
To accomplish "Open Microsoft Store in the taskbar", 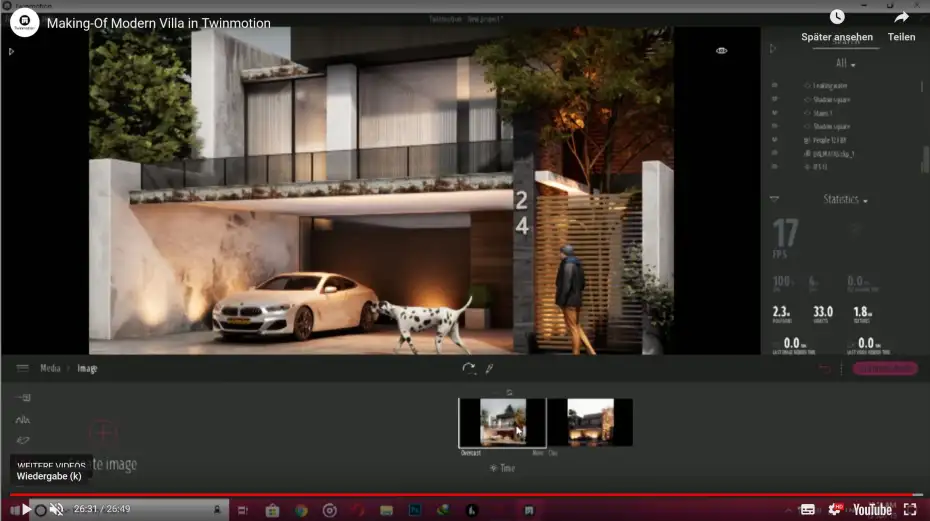I will pos(272,510).
